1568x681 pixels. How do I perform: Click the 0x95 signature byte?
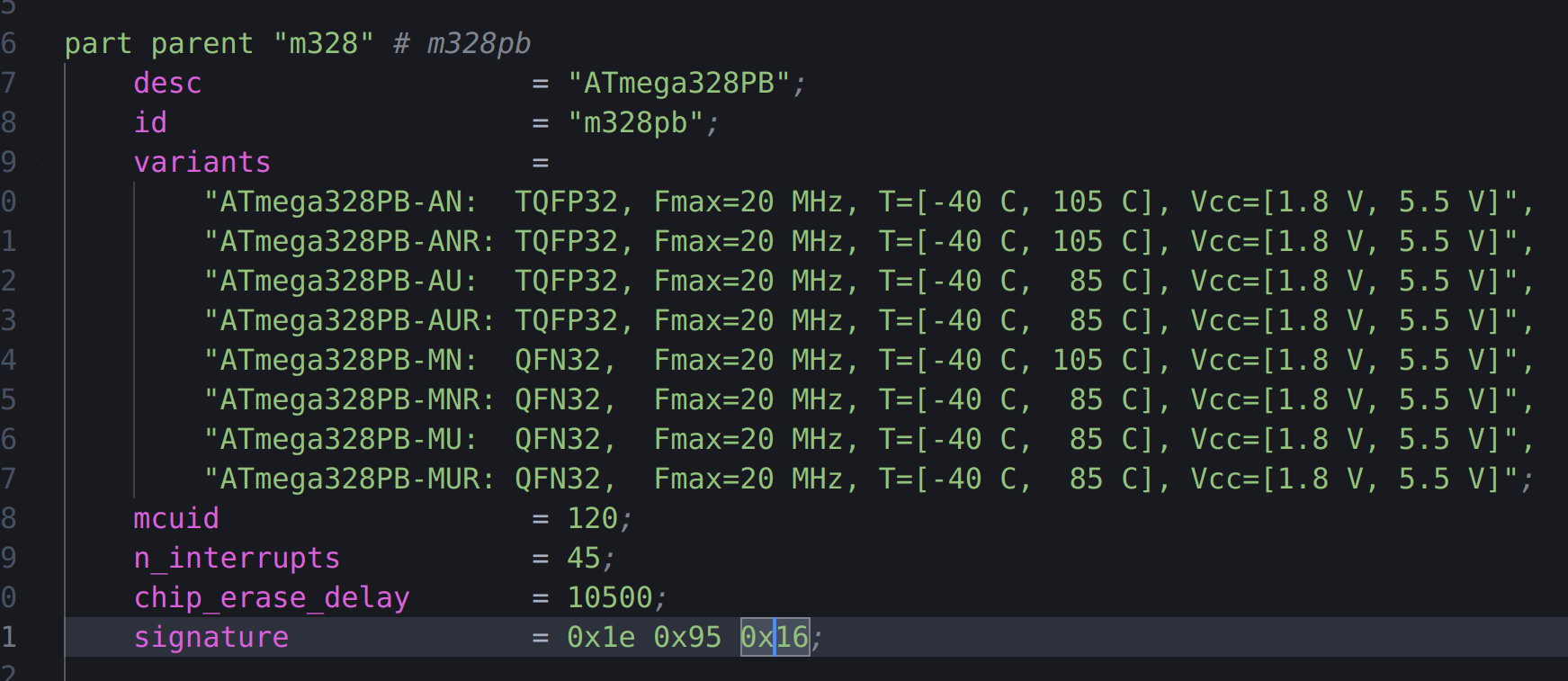[x=687, y=637]
